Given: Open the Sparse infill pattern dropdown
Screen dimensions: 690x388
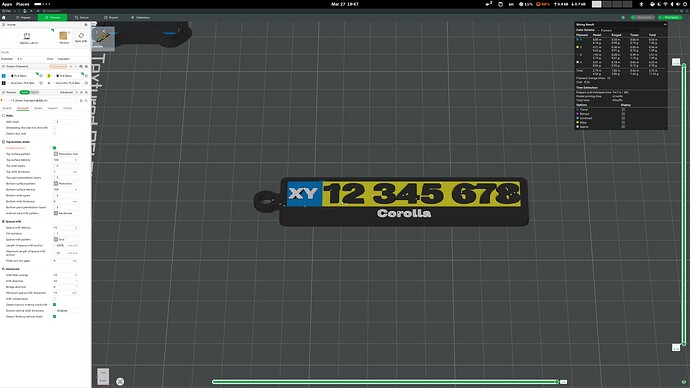Looking at the screenshot, I should click(x=66, y=239).
